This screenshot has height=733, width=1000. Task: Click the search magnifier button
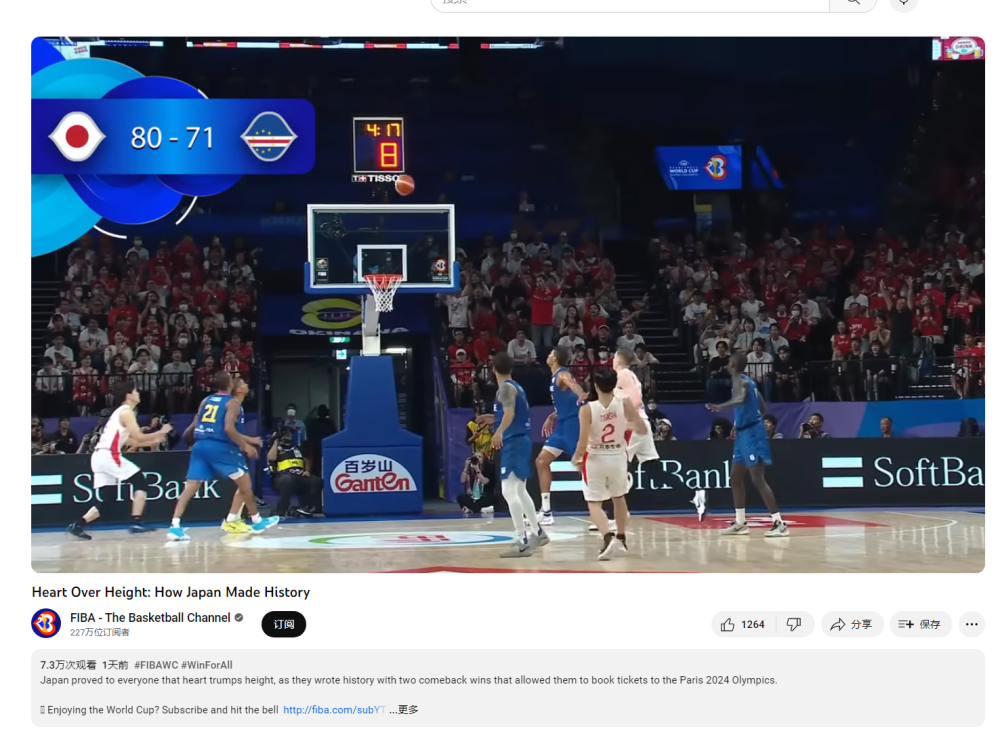pyautogui.click(x=853, y=3)
